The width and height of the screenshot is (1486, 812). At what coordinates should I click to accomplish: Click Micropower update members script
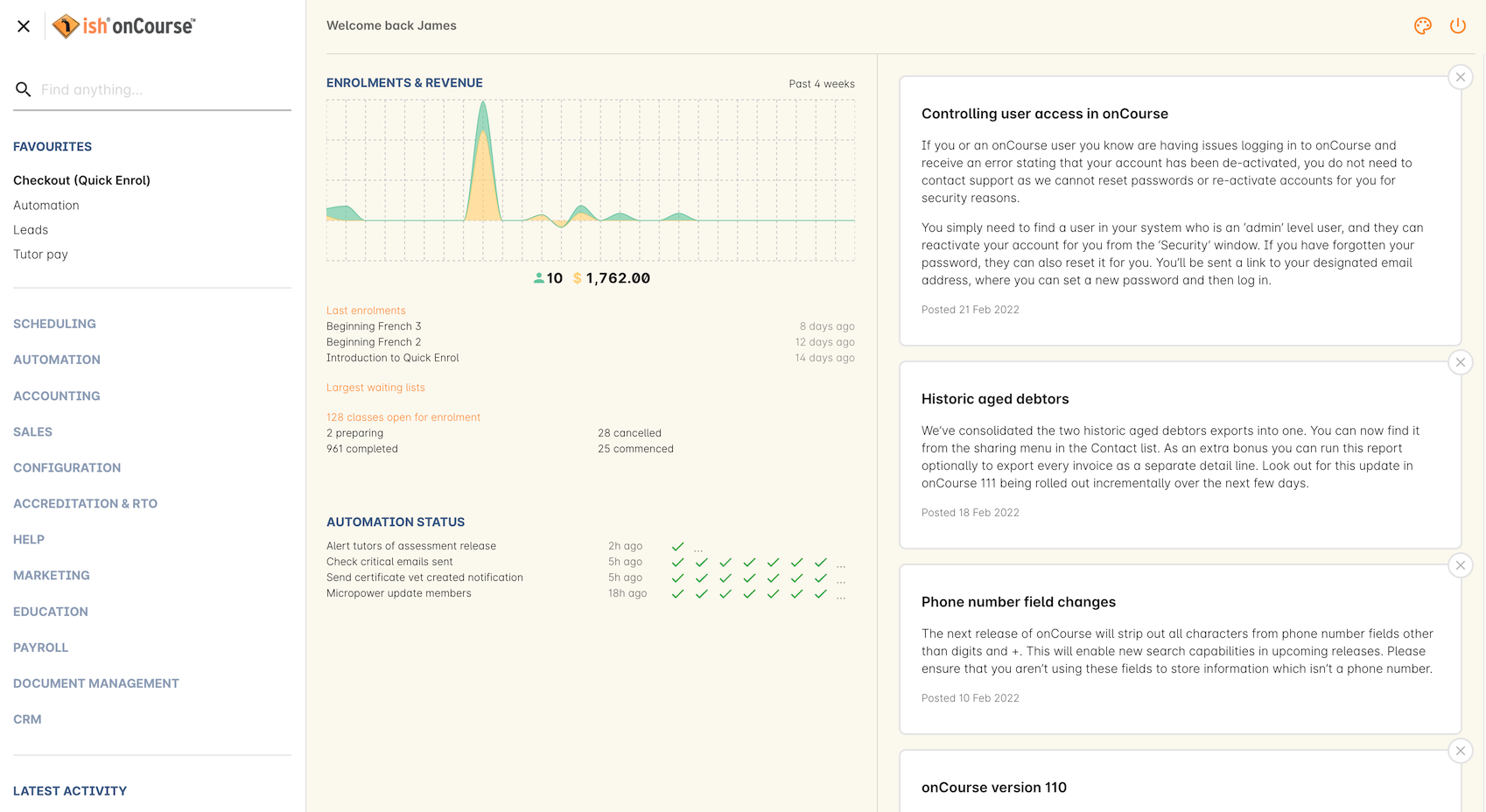tap(399, 593)
